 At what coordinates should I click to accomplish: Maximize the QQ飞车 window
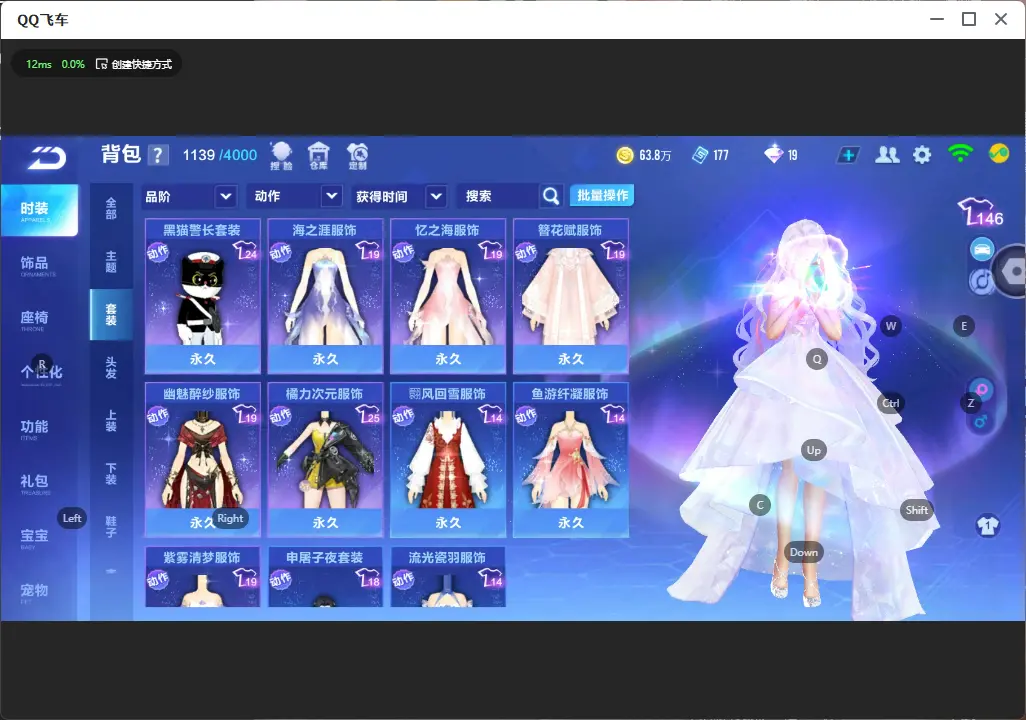pos(969,20)
